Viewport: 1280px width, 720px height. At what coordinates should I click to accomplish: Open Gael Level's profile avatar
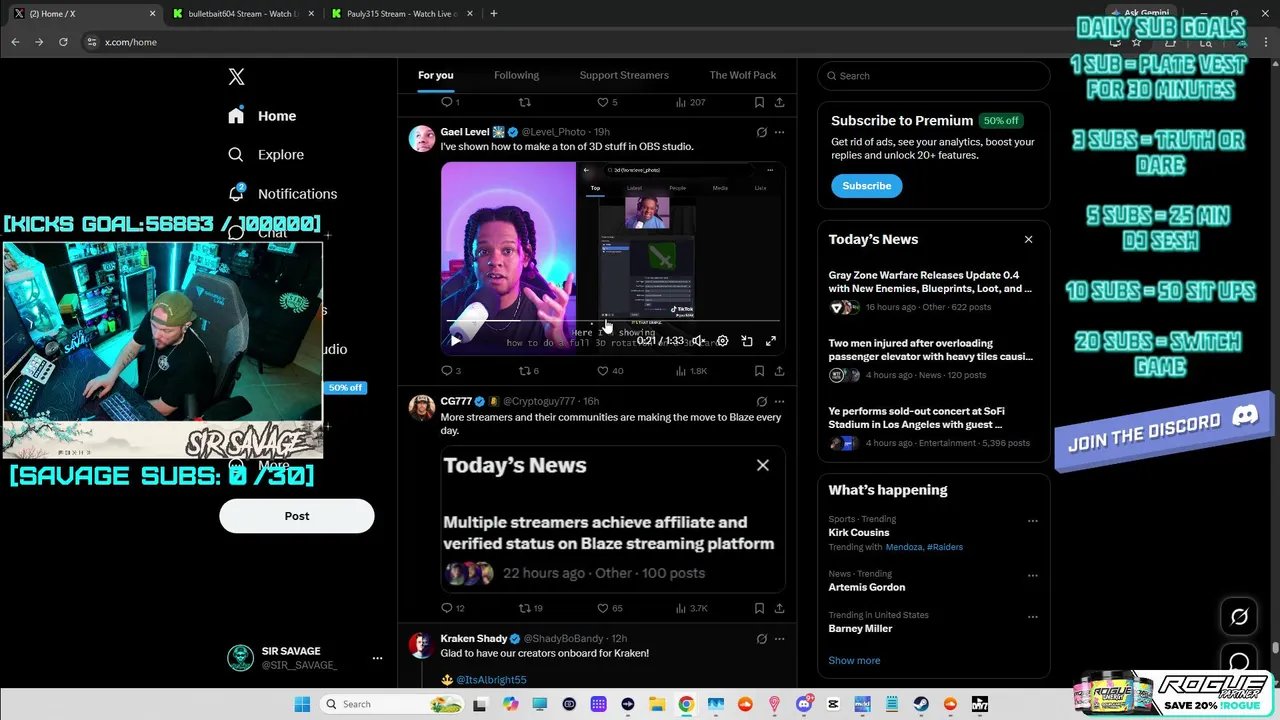click(422, 138)
